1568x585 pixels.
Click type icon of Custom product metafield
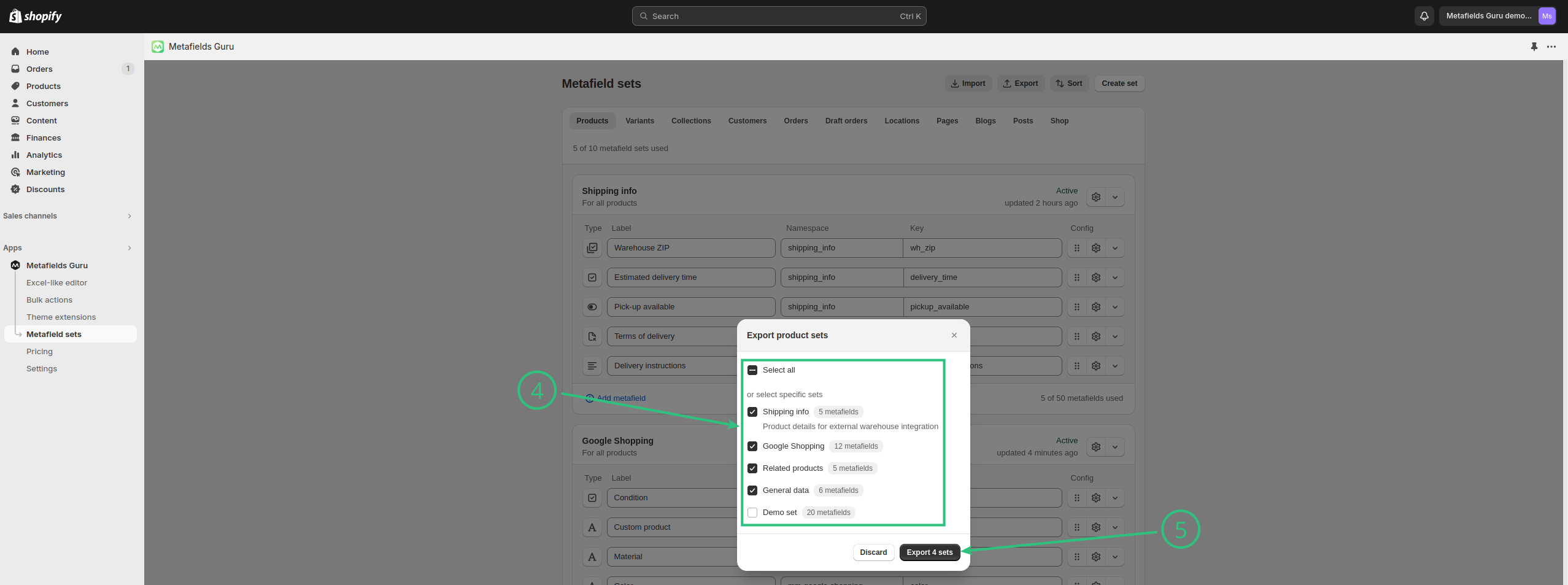(x=592, y=527)
